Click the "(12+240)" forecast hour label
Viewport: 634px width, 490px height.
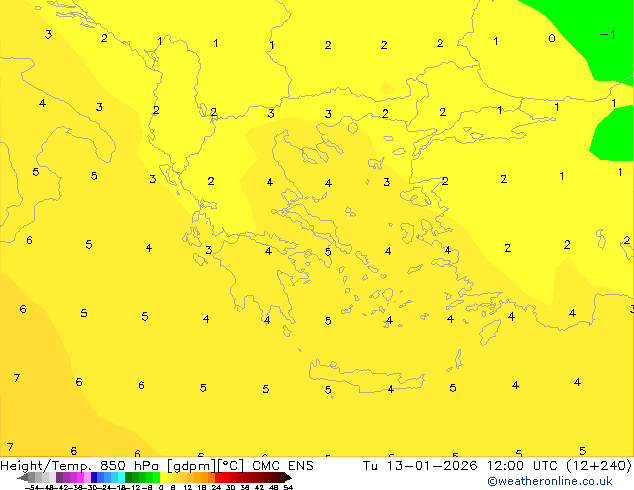594,465
